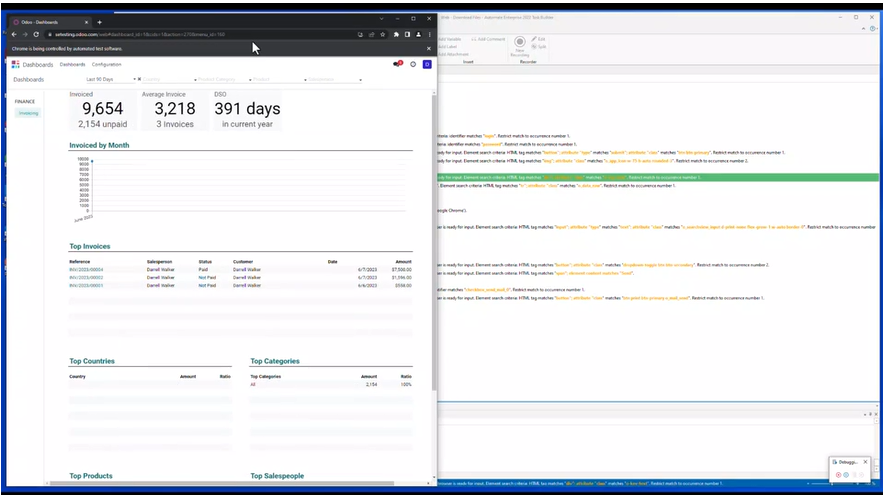
Task: Click Add Comment in Task Builder
Action: point(488,39)
